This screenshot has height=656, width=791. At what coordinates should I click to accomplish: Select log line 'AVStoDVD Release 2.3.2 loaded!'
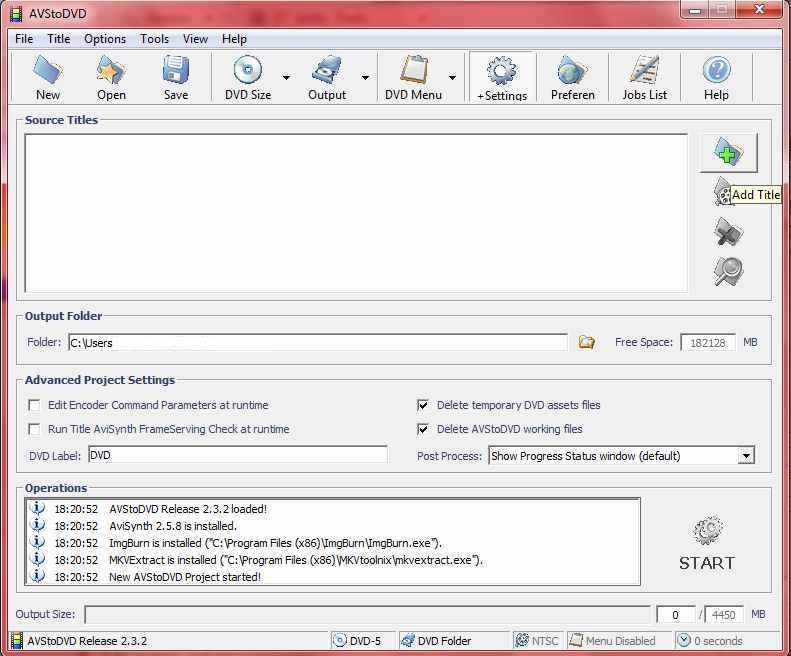click(x=188, y=509)
